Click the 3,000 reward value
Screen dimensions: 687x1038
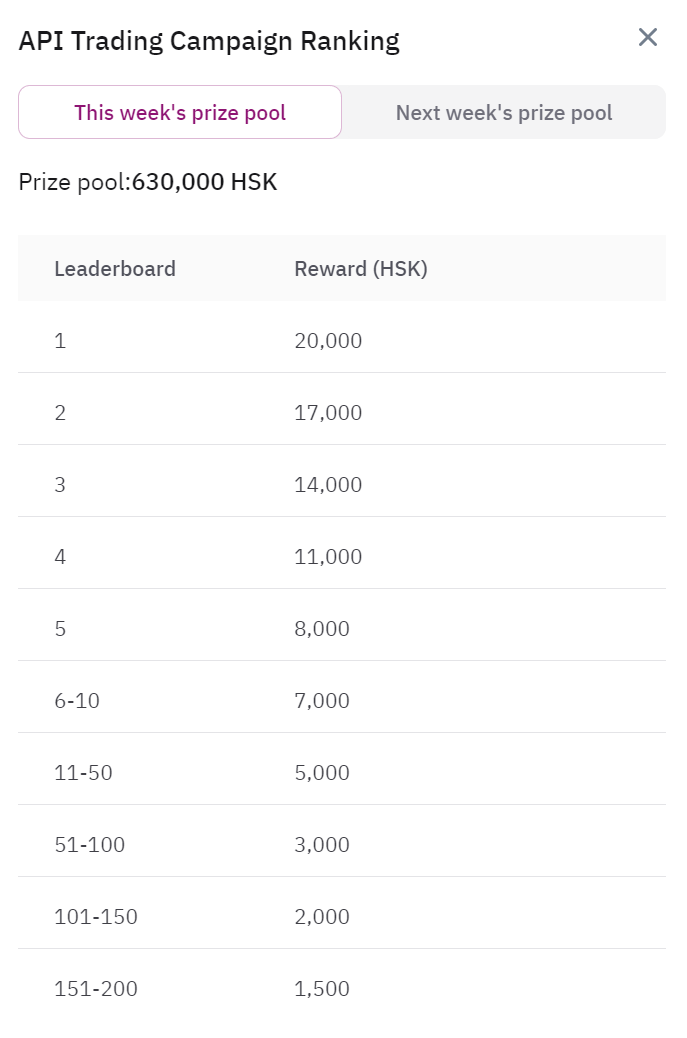tap(322, 845)
